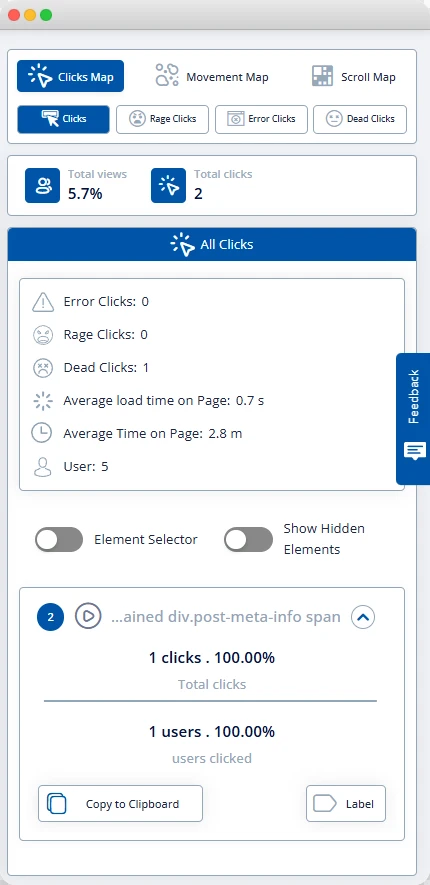Click the Movement Map bubbles icon
The height and width of the screenshot is (885, 430).
tap(167, 75)
